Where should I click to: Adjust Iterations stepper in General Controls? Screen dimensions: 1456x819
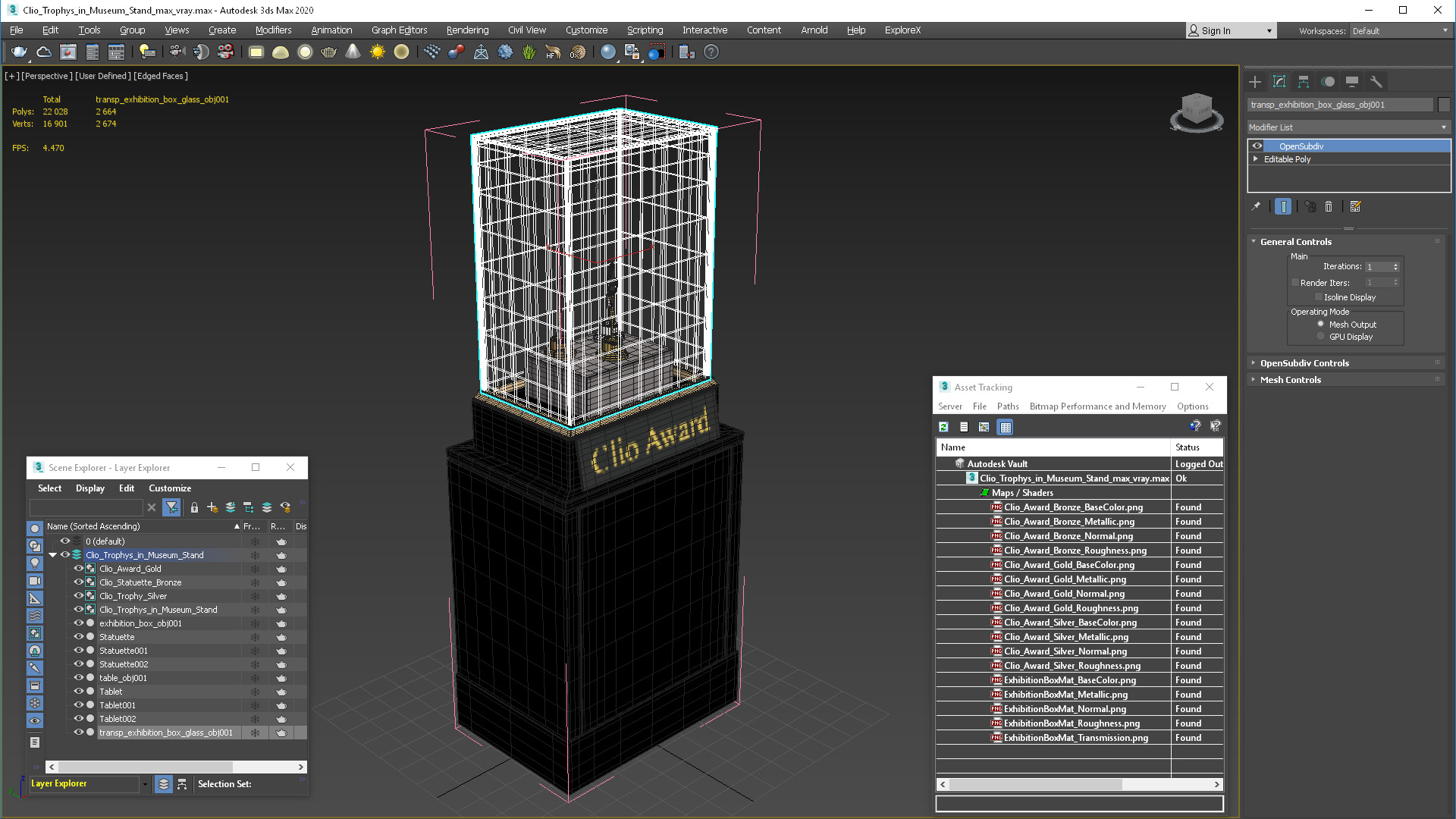(x=1396, y=266)
